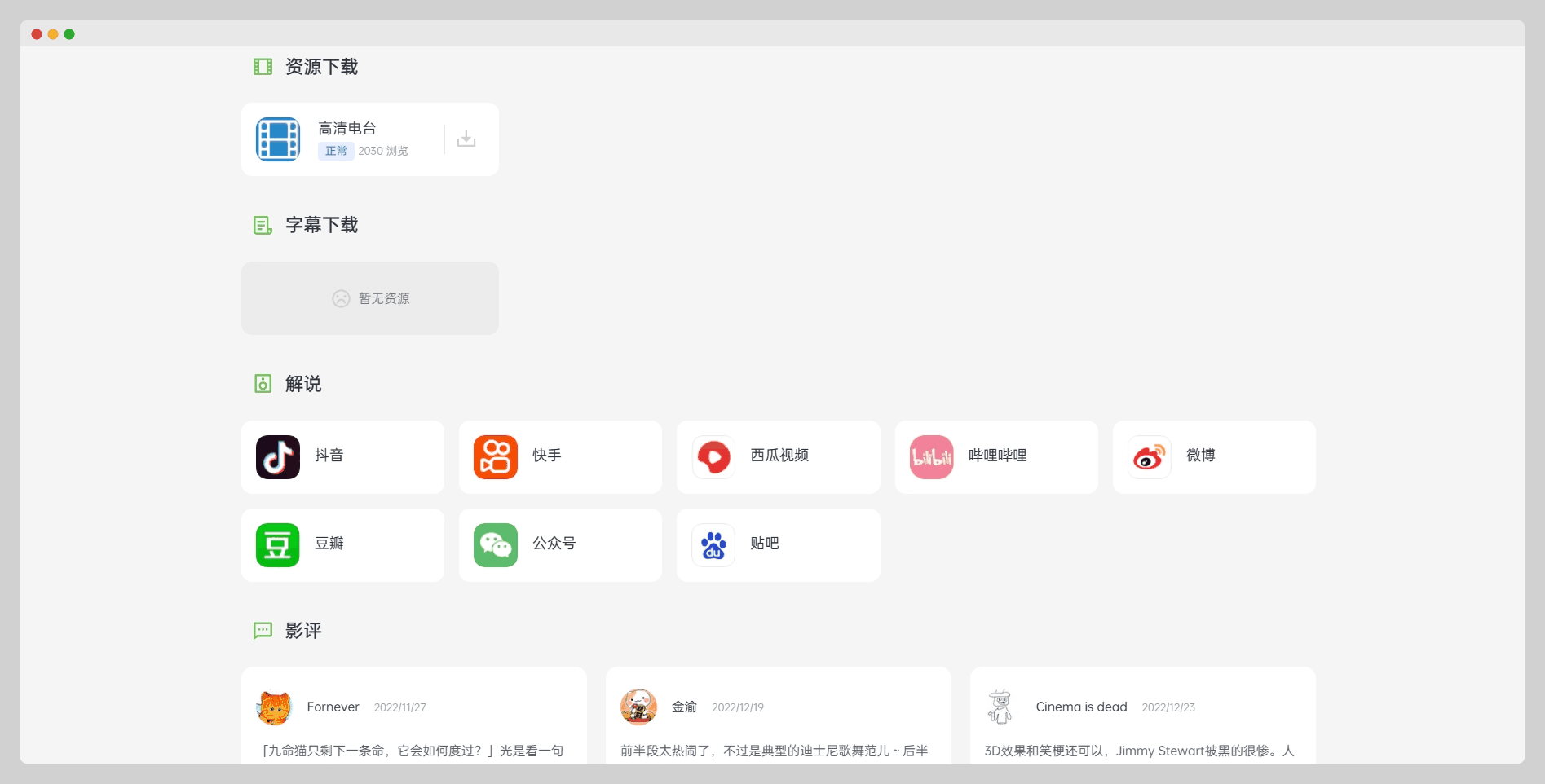Click the 影评 section heading
The height and width of the screenshot is (784, 1545).
[x=303, y=631]
